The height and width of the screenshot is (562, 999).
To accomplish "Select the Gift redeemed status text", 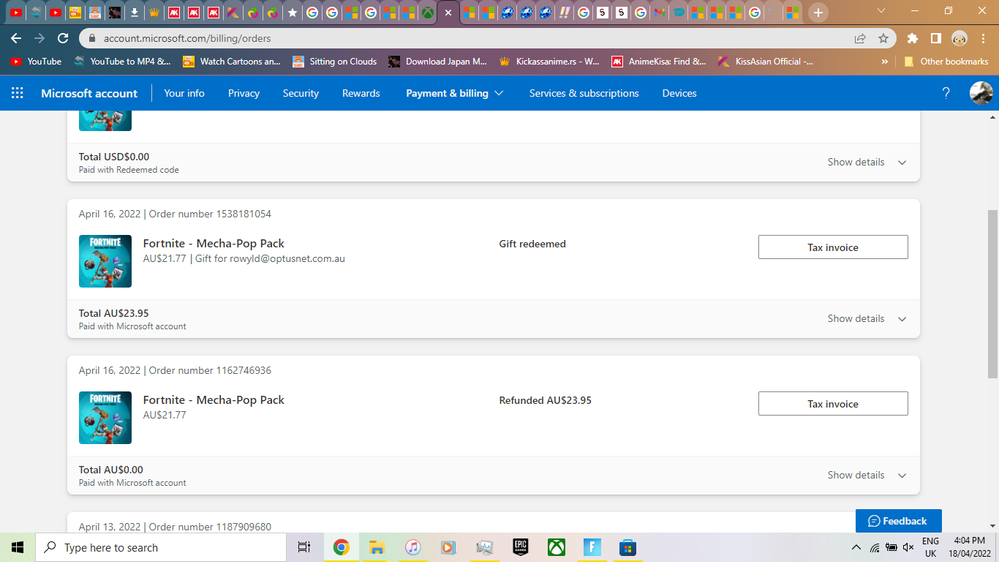I will (x=532, y=243).
